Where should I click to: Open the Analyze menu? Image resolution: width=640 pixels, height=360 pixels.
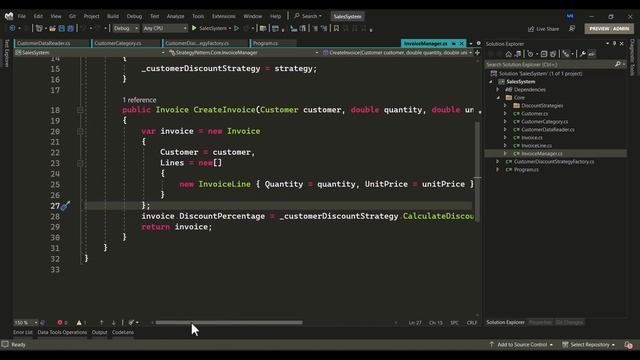pyautogui.click(x=175, y=16)
